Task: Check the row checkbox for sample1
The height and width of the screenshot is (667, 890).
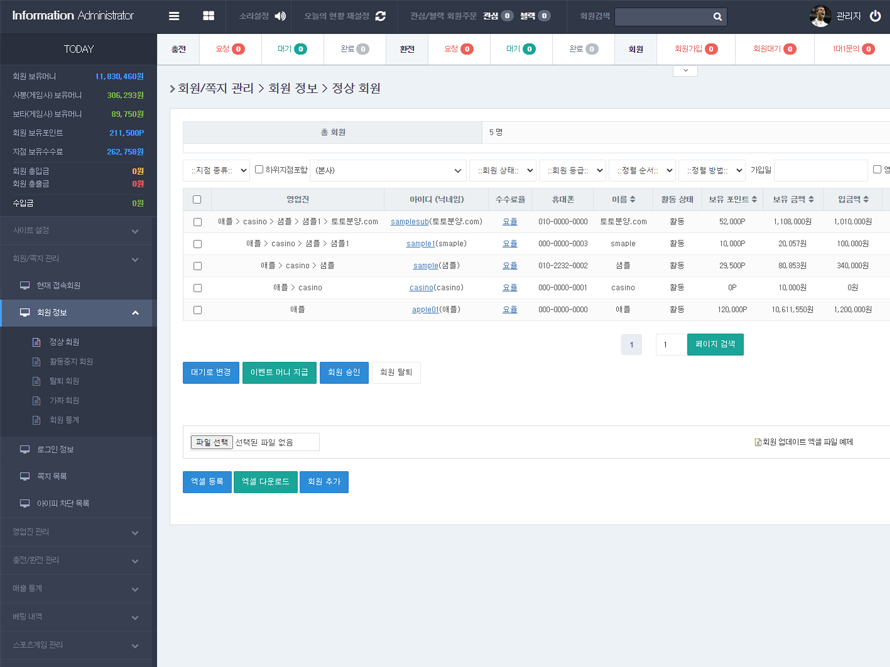Action: (198, 244)
